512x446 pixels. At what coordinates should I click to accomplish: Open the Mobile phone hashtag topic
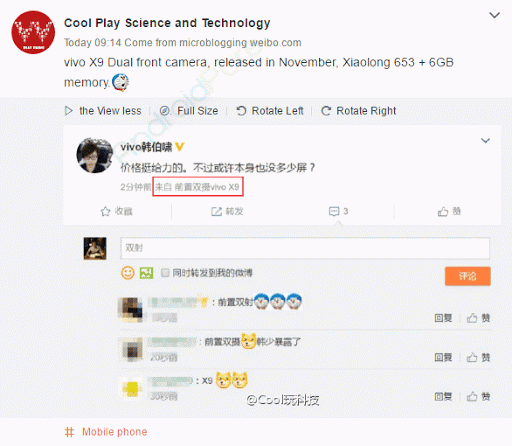106,432
